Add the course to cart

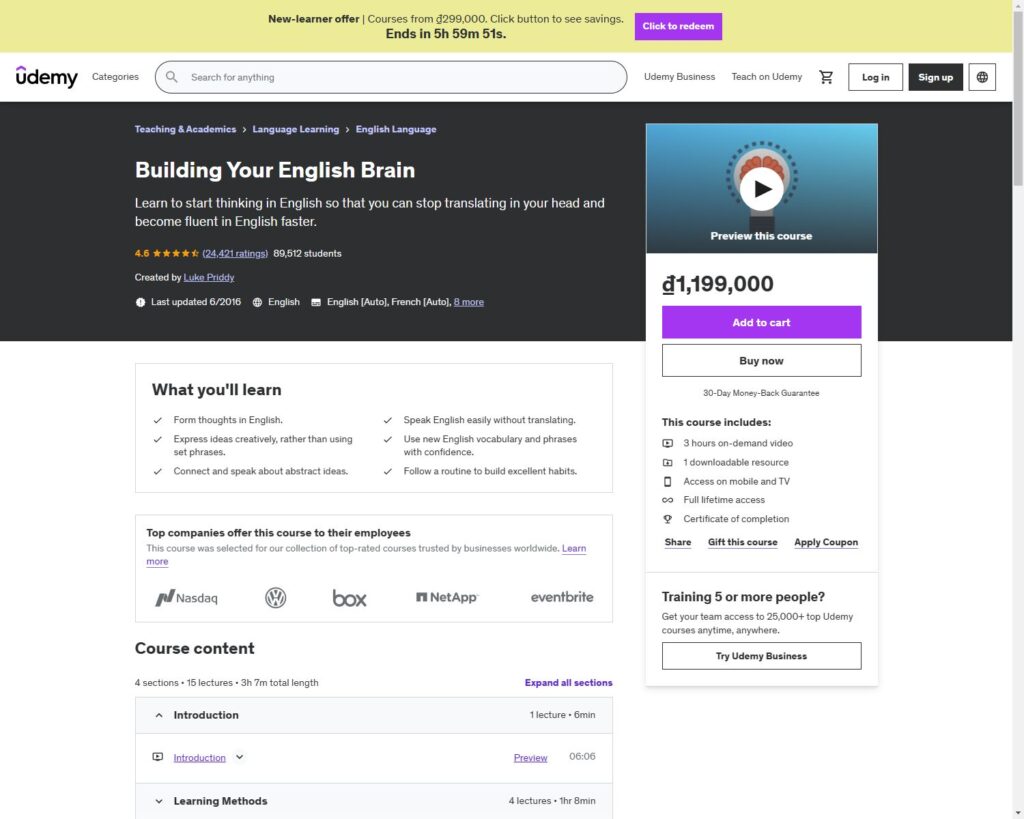pos(761,322)
